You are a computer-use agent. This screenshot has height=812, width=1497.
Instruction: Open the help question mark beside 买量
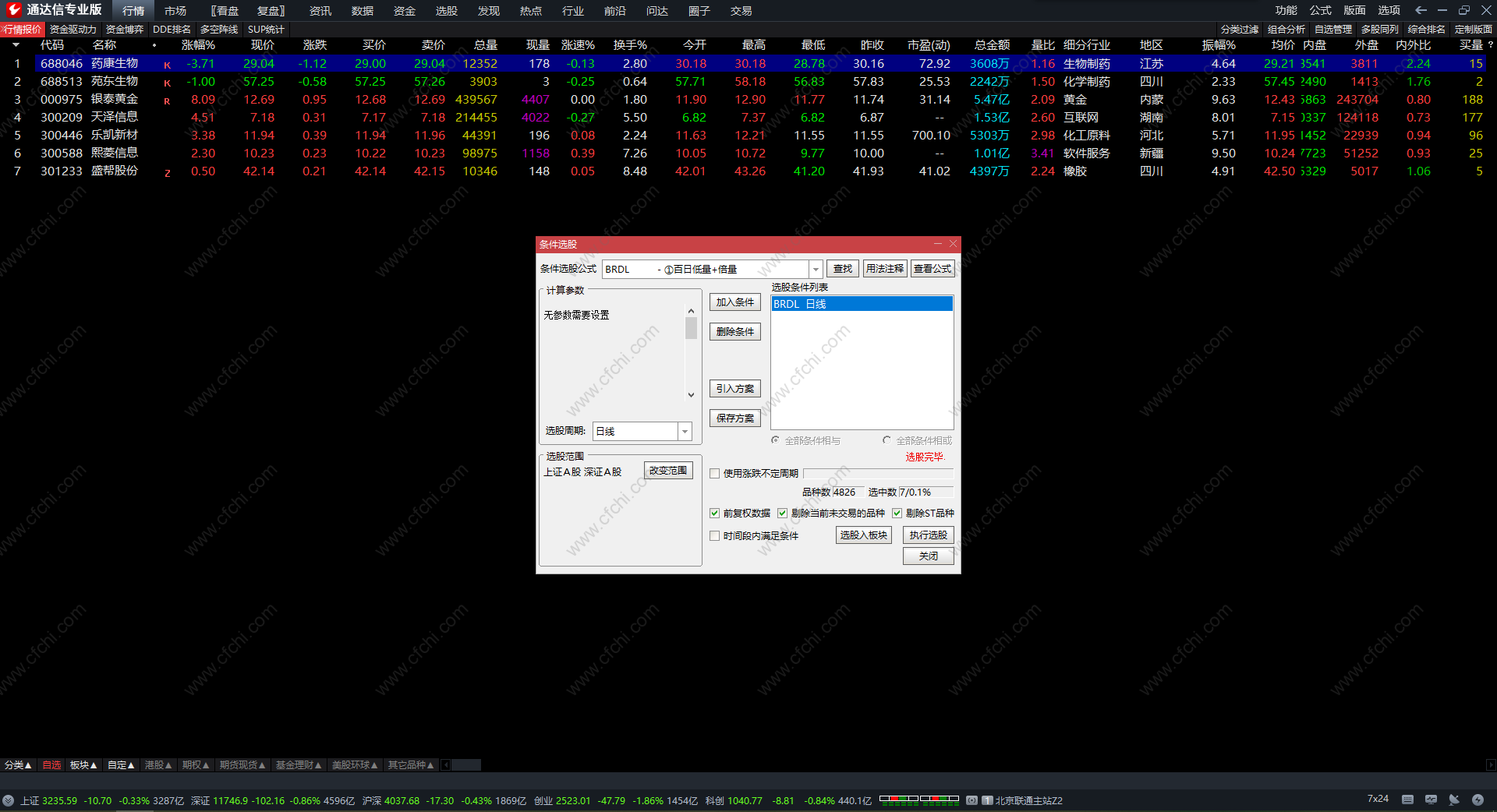coord(1490,45)
